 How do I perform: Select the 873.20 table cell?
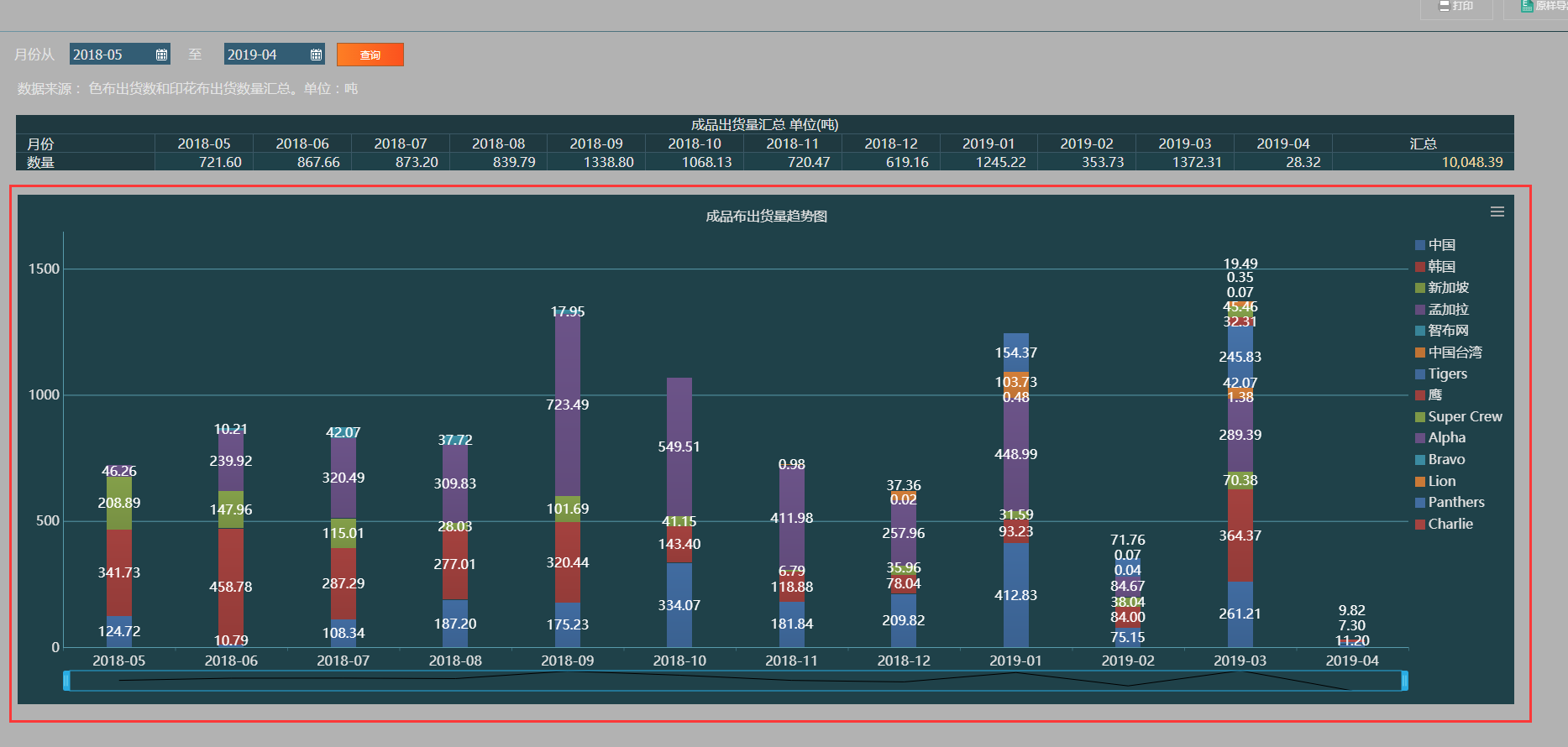401,162
